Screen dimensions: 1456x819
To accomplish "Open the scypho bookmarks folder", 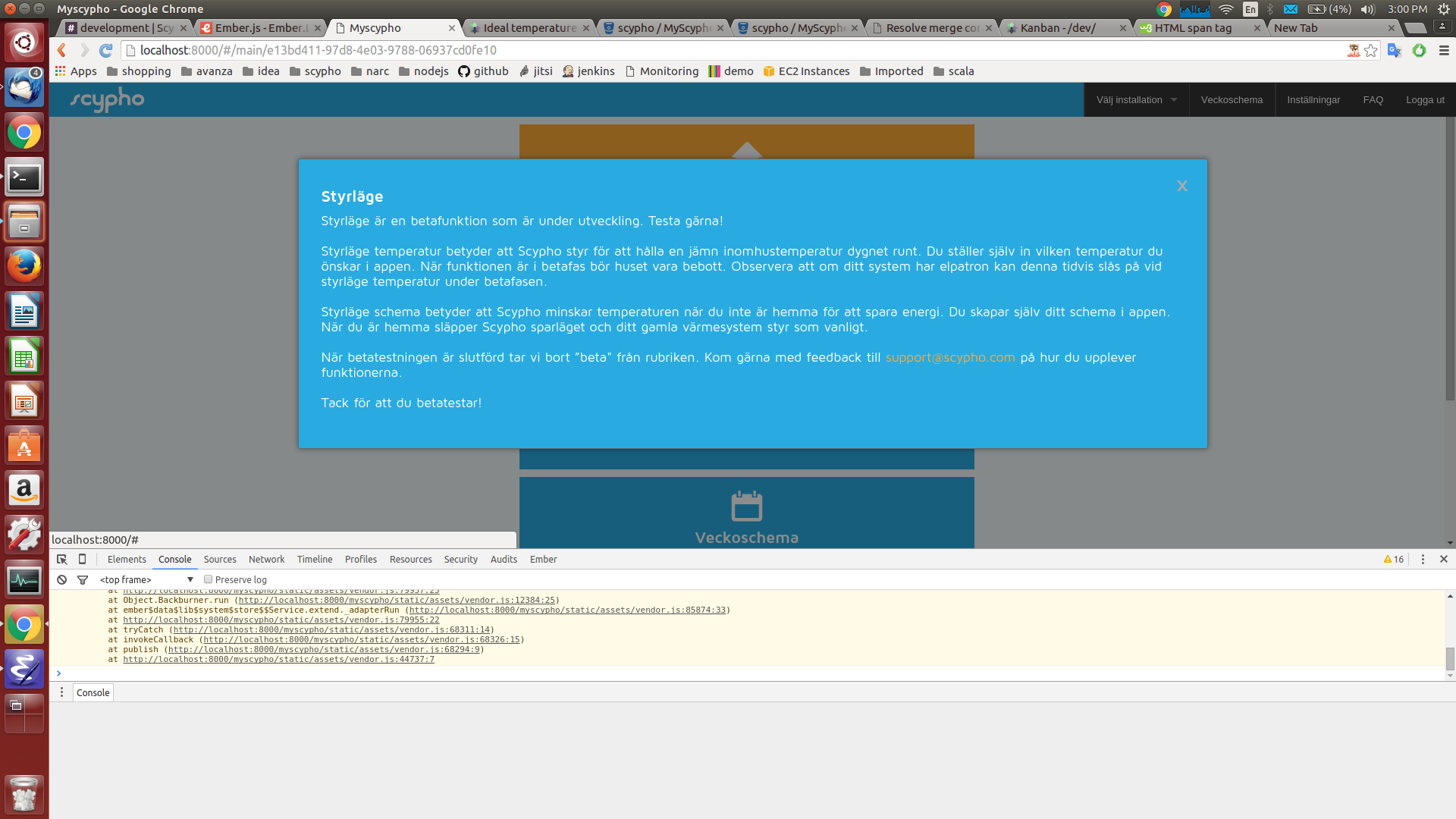I will [x=315, y=71].
